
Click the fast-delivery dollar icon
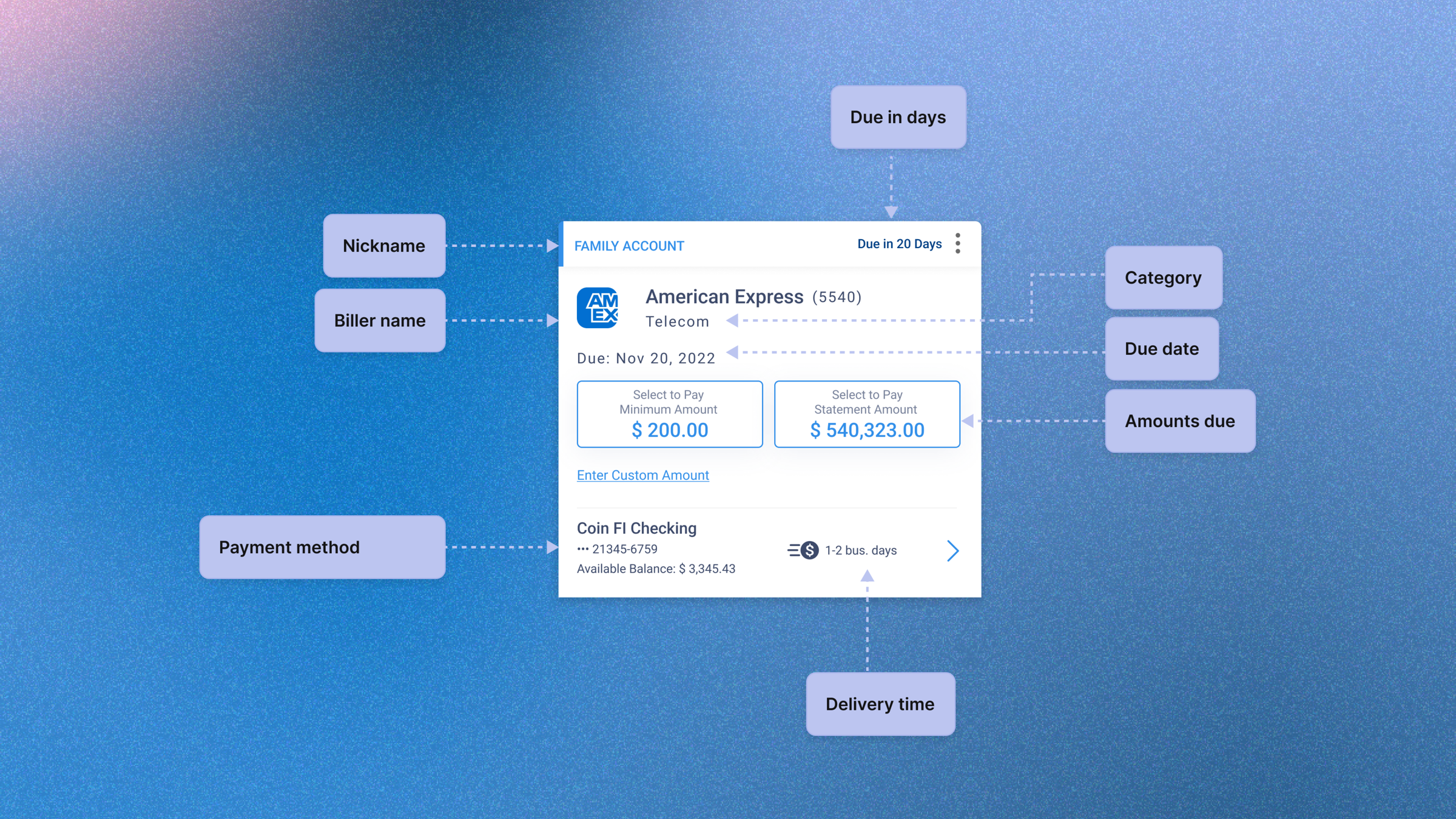803,550
